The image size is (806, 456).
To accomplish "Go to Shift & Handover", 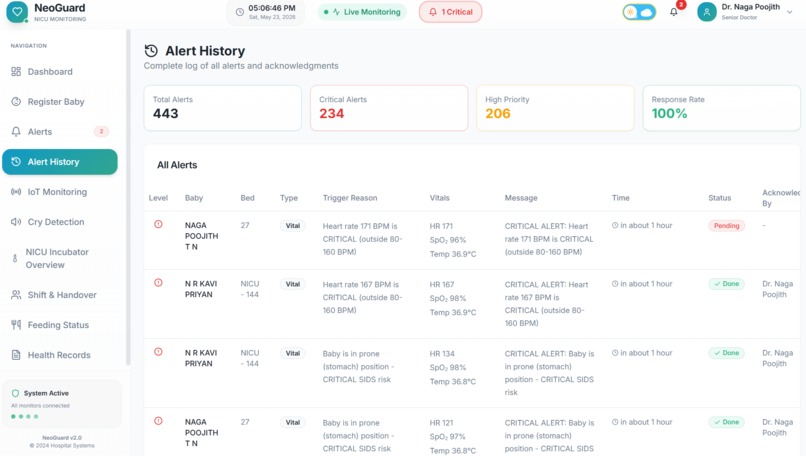I will coord(60,295).
